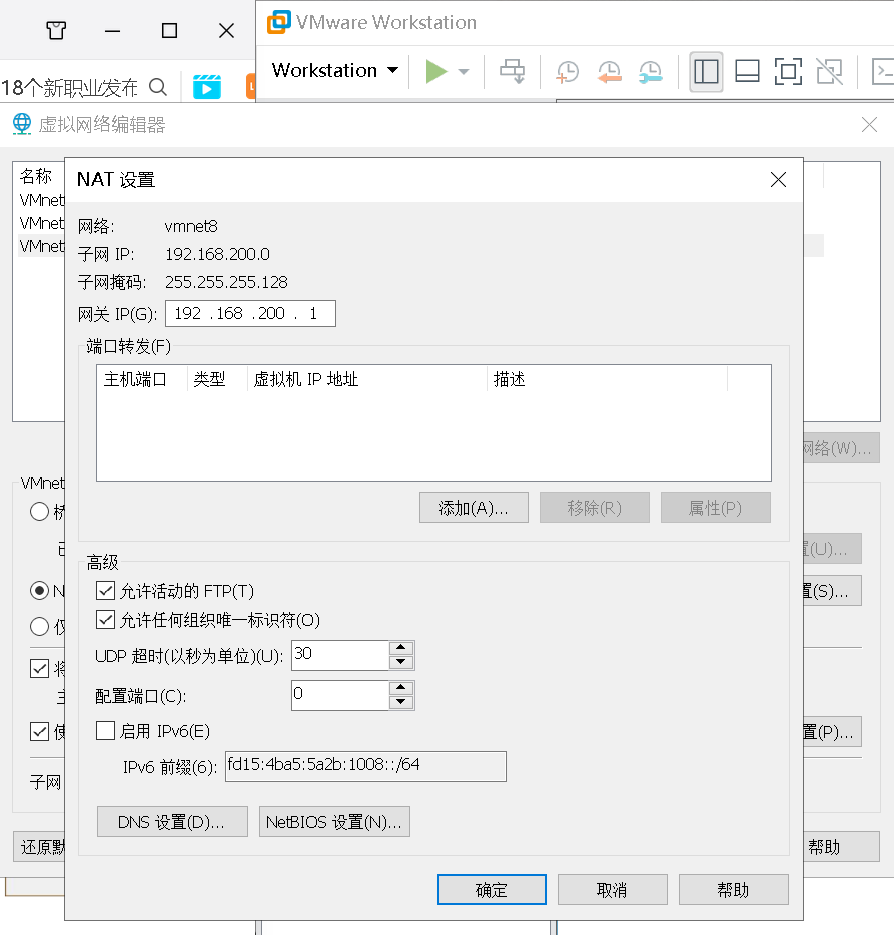Click the revert to snapshot icon
894x935 pixels.
click(x=609, y=72)
